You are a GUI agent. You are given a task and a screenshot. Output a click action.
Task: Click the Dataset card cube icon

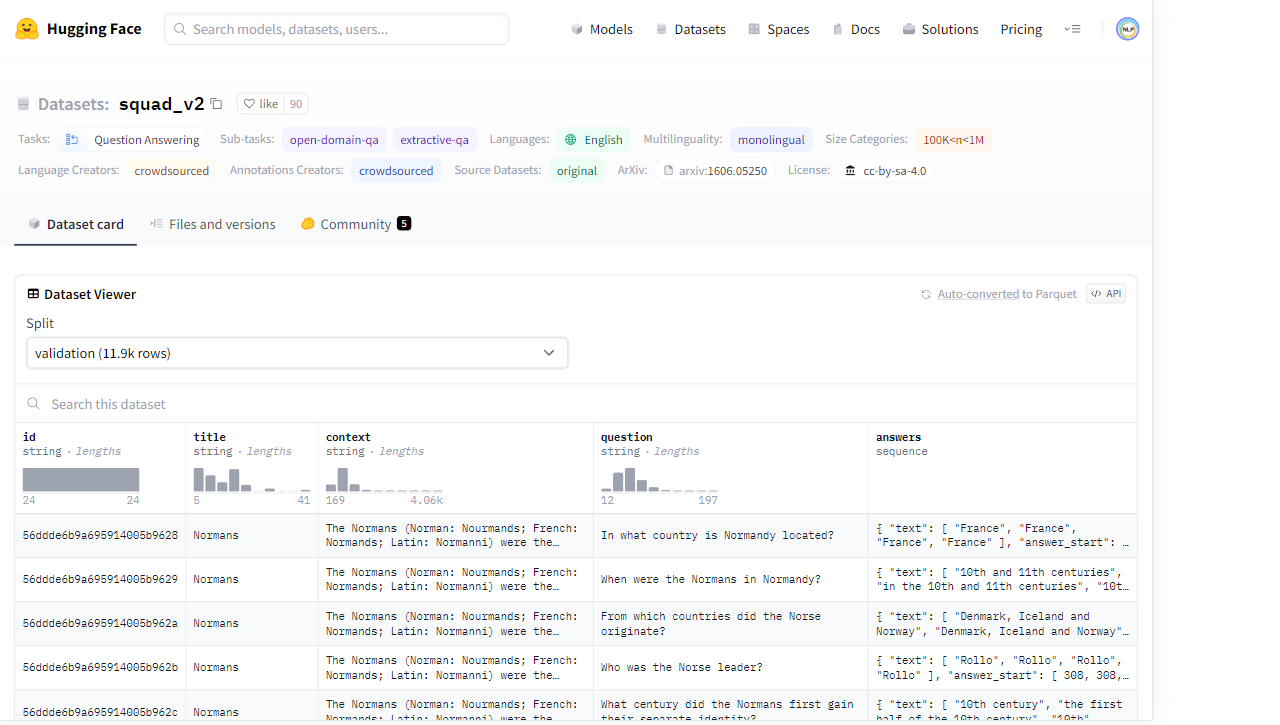click(34, 224)
